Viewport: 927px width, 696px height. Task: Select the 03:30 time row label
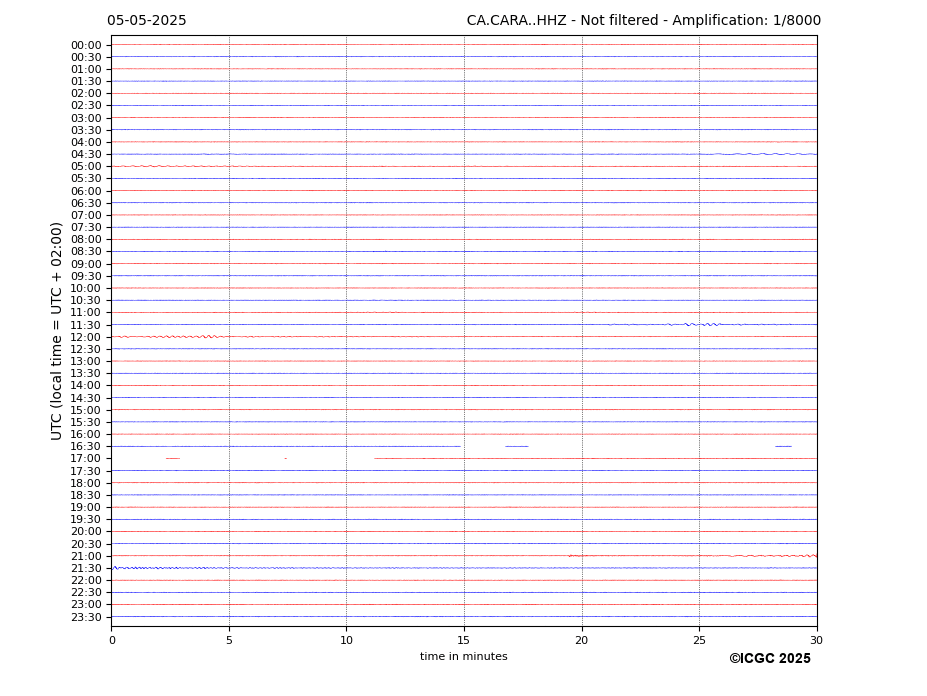click(x=86, y=130)
